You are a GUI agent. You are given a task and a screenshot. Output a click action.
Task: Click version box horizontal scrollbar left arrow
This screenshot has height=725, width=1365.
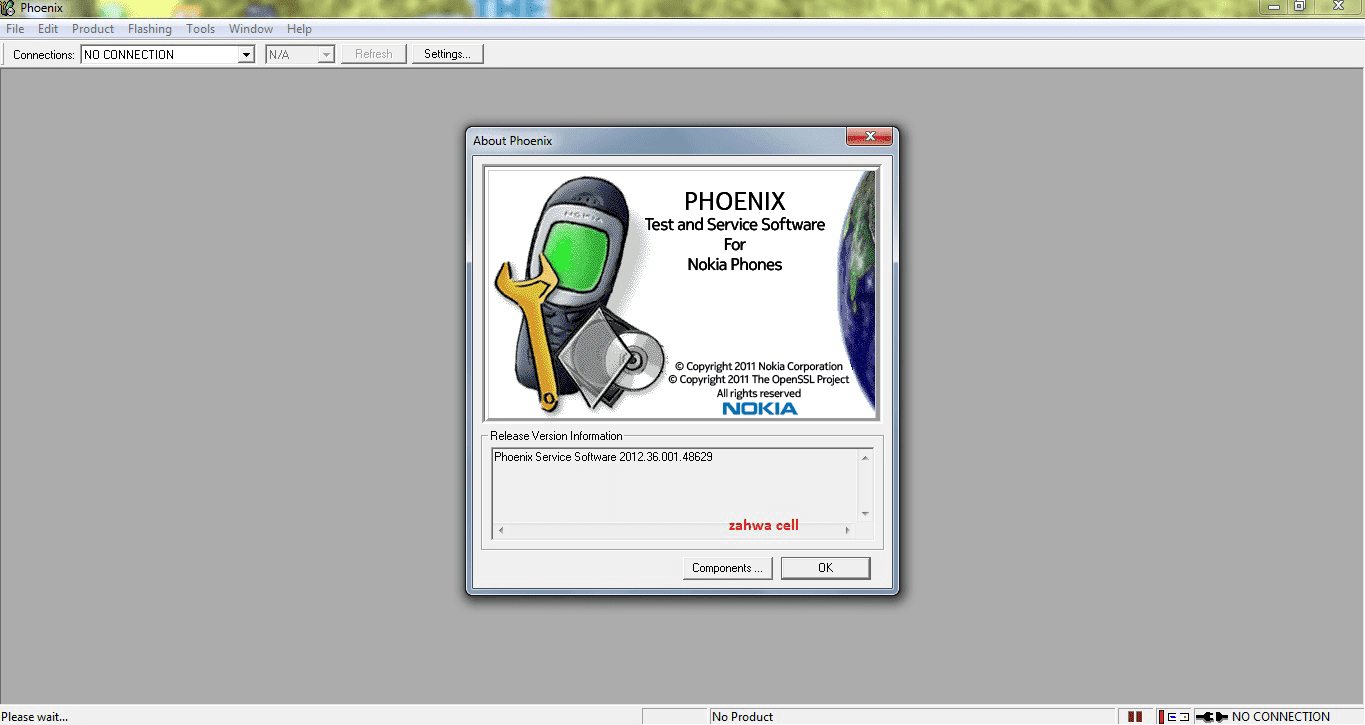[500, 530]
